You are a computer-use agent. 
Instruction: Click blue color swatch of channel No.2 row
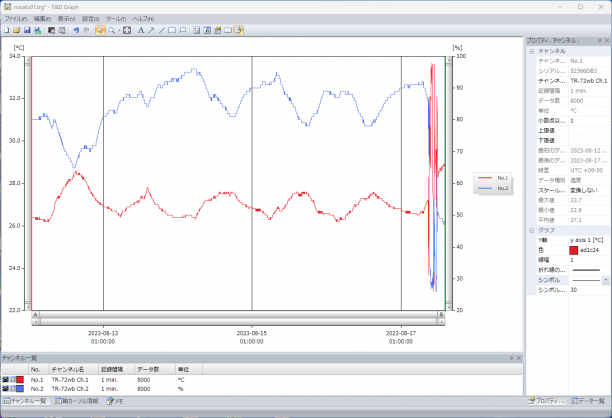20,389
